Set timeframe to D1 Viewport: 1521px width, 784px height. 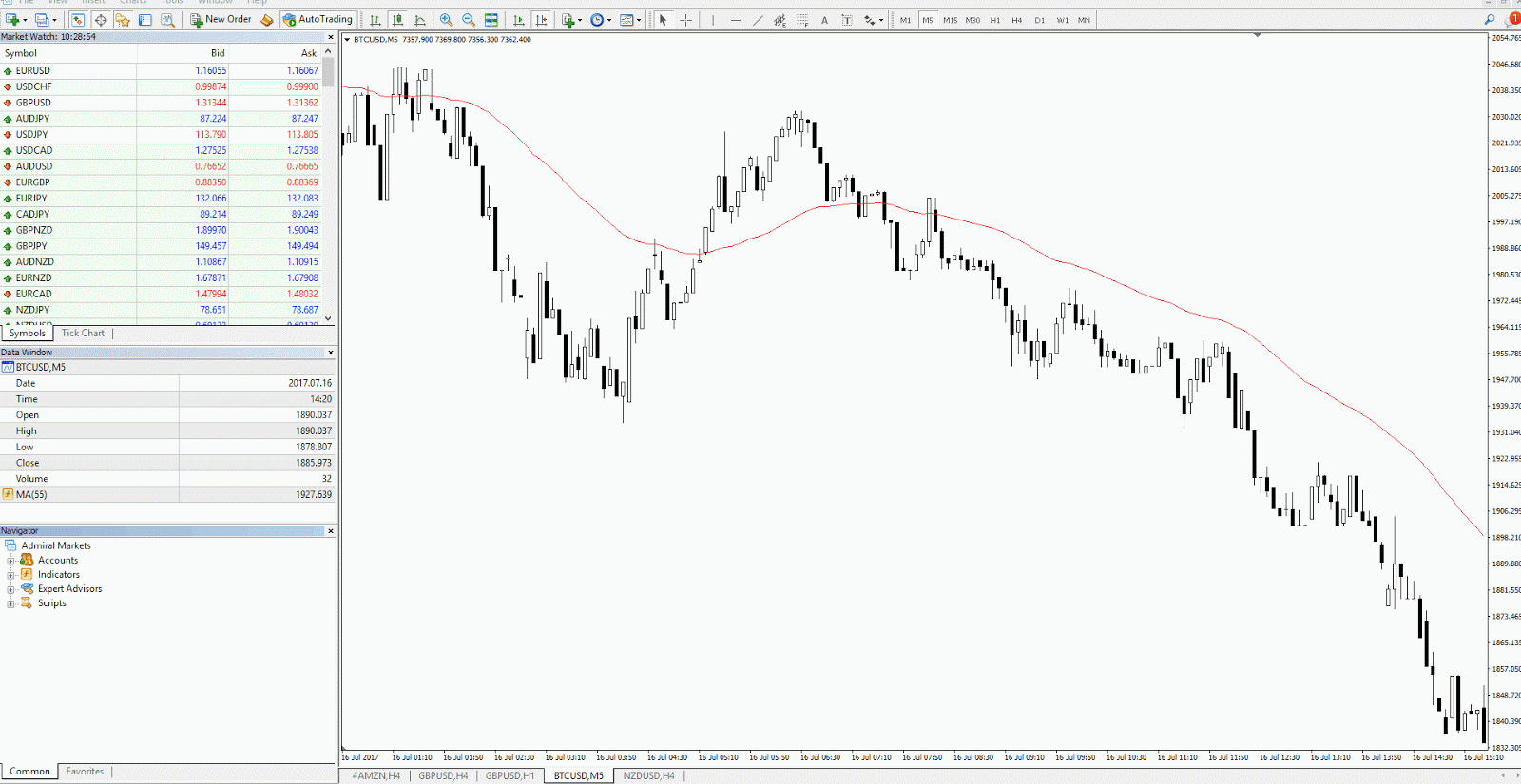point(1039,20)
